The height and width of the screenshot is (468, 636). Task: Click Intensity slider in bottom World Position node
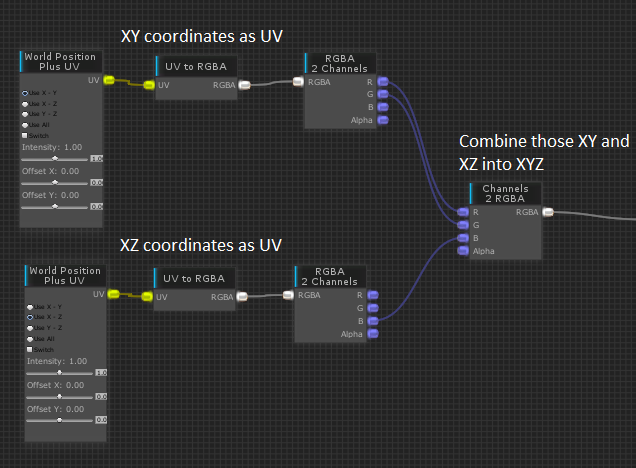(60, 372)
